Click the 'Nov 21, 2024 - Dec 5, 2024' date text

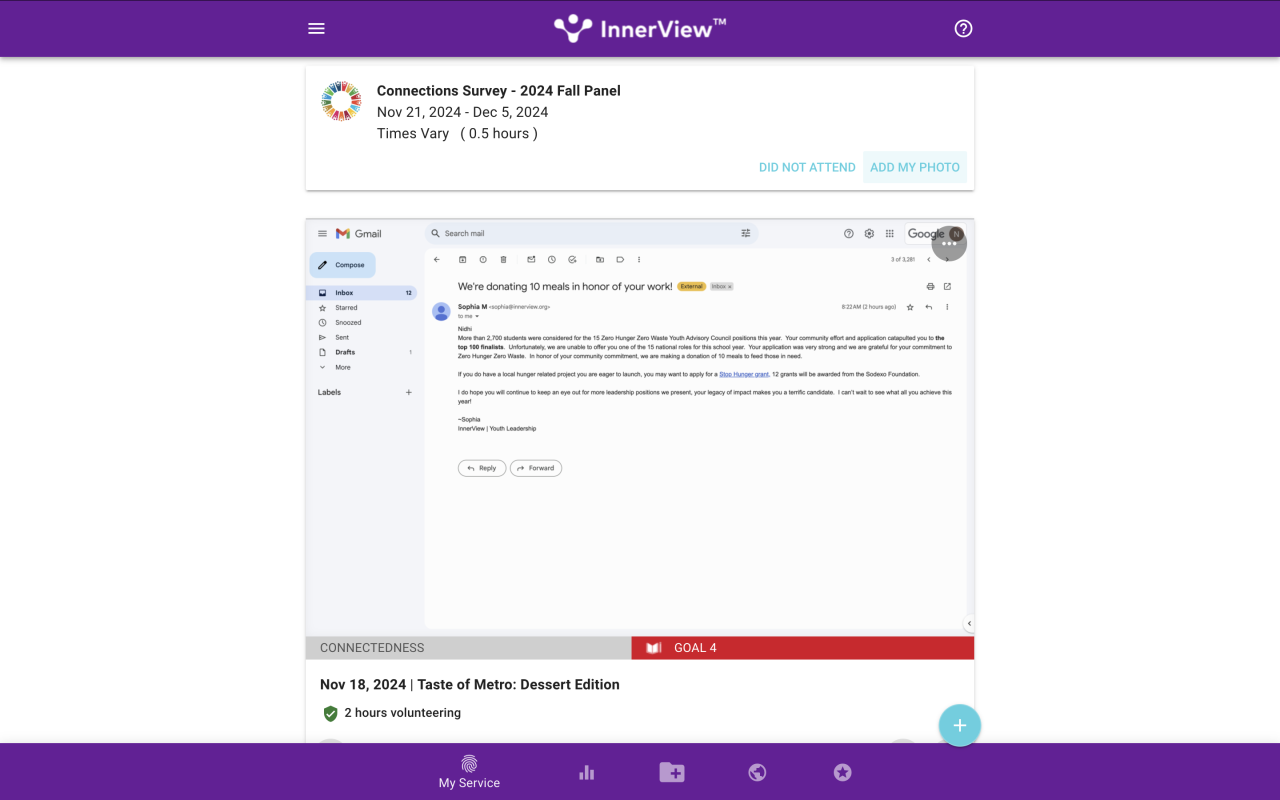point(463,112)
